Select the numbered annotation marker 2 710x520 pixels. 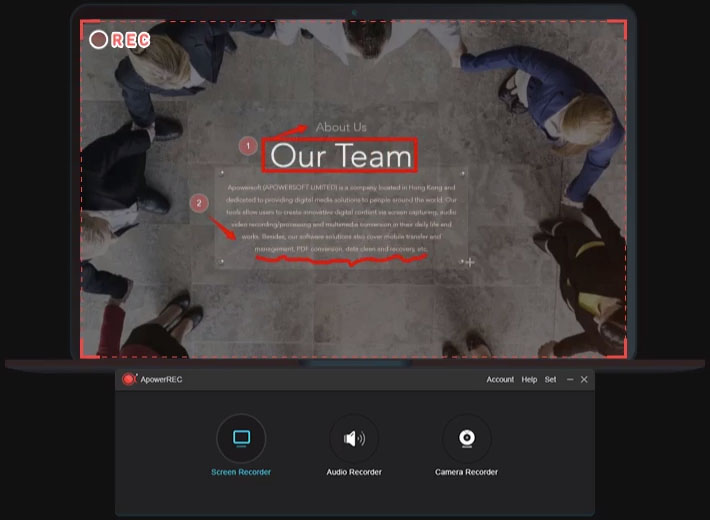click(x=199, y=203)
